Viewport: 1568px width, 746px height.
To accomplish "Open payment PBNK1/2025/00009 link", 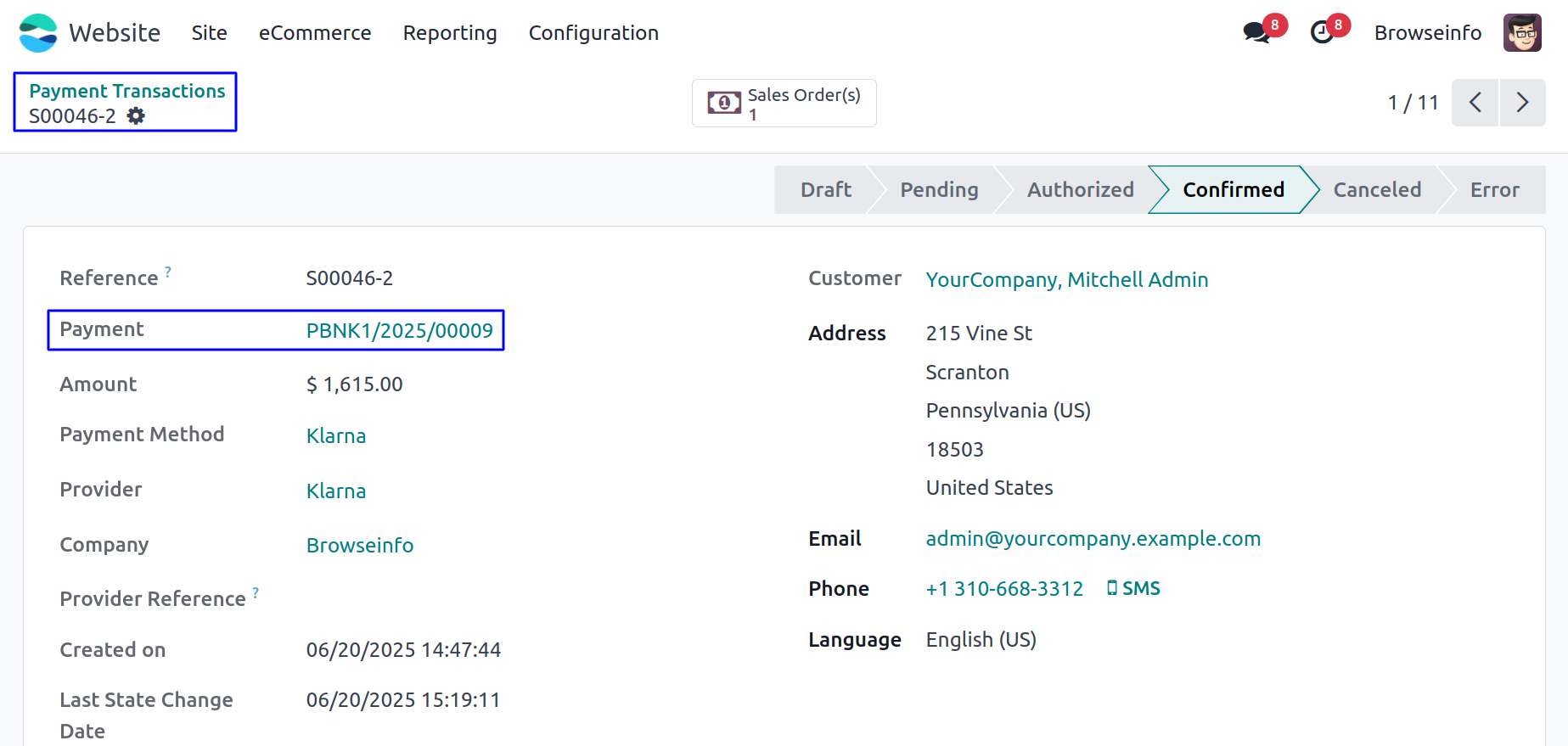I will point(399,331).
